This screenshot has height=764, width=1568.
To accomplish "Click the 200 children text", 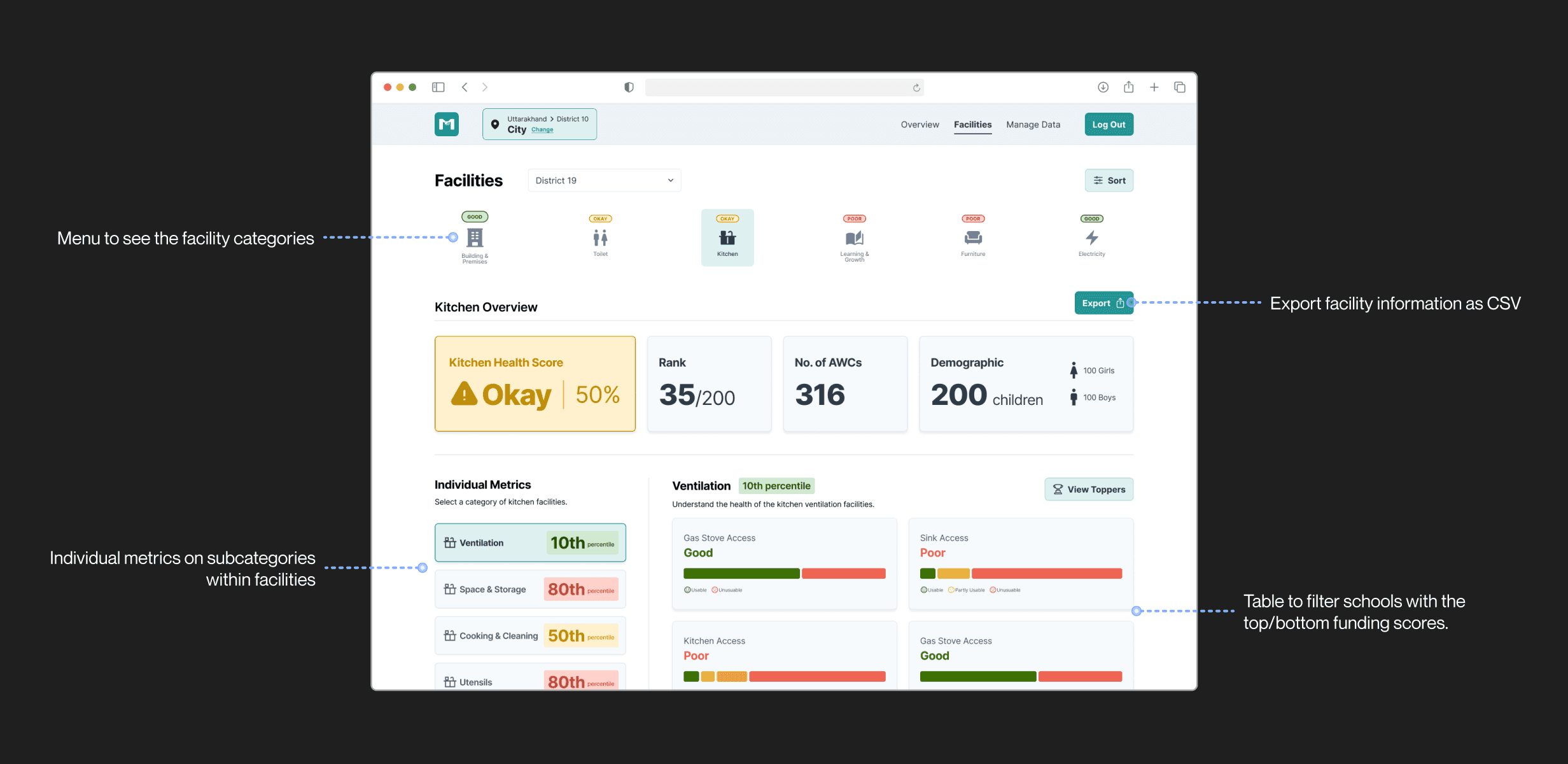I will tap(986, 395).
